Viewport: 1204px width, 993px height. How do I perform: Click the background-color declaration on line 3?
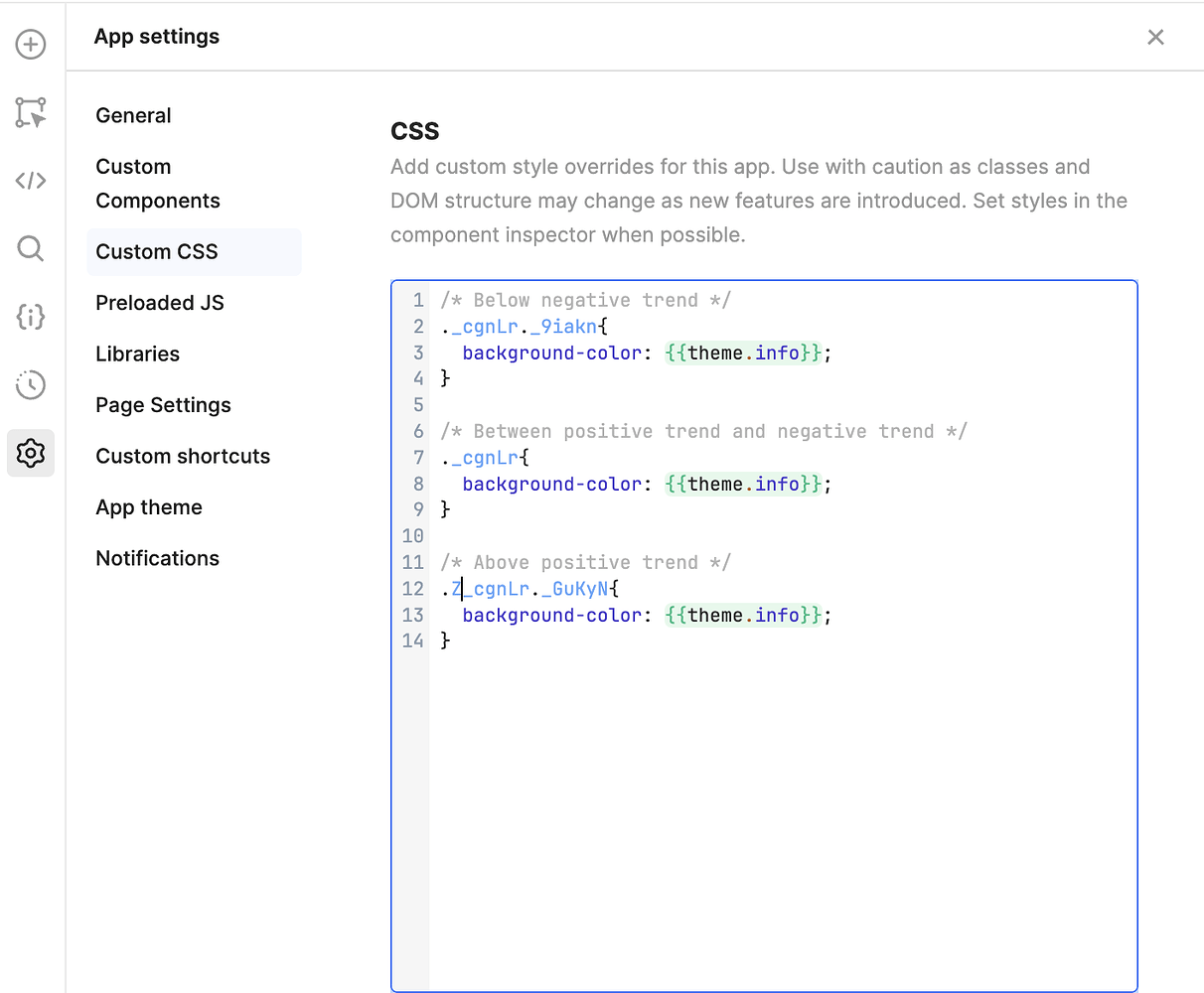(x=647, y=353)
